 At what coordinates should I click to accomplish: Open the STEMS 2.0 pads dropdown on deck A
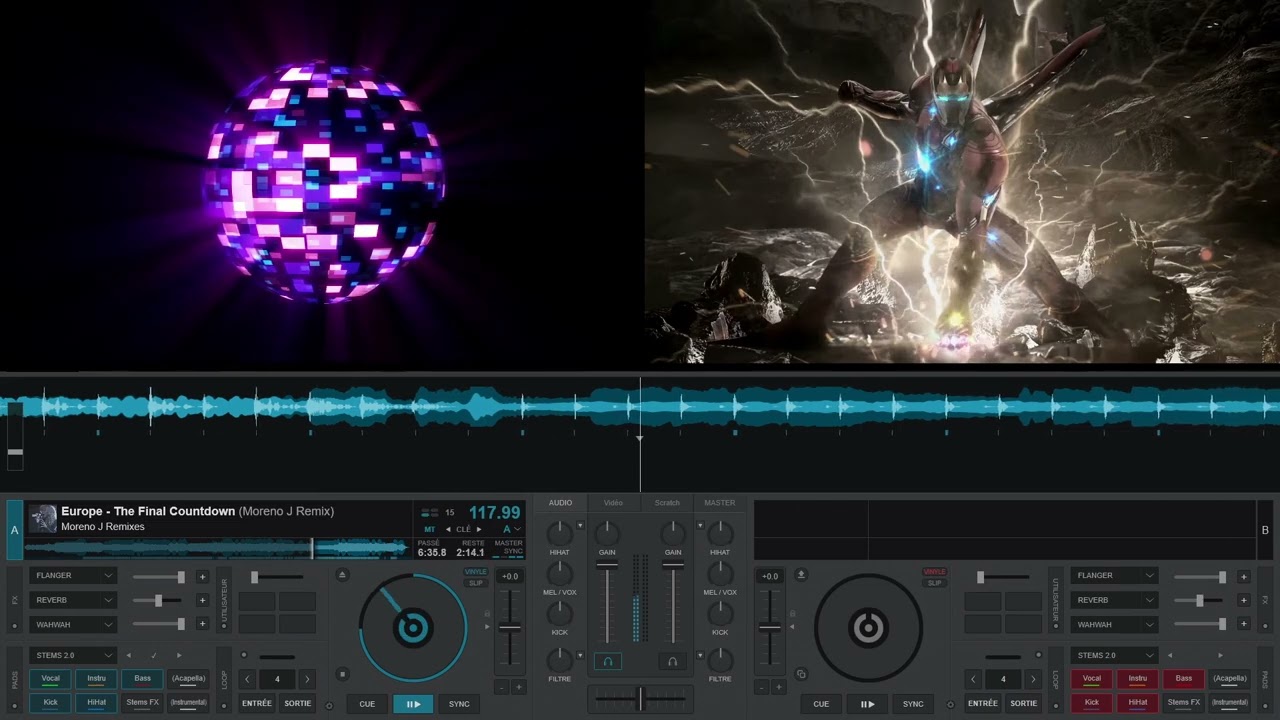coord(74,656)
